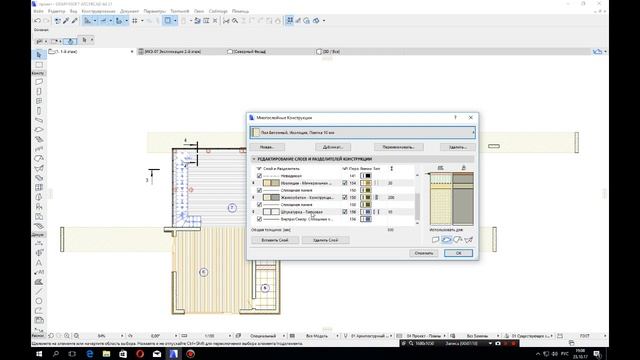
Task: Open Windows Start menu
Action: (39, 354)
